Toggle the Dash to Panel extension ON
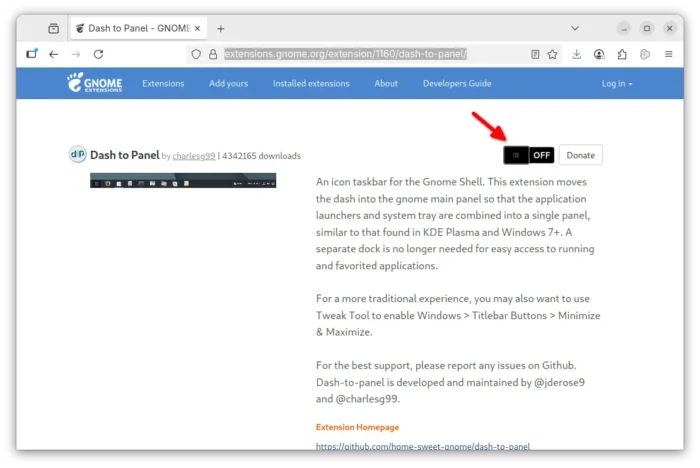Viewport: 700px width, 468px height. (x=529, y=155)
